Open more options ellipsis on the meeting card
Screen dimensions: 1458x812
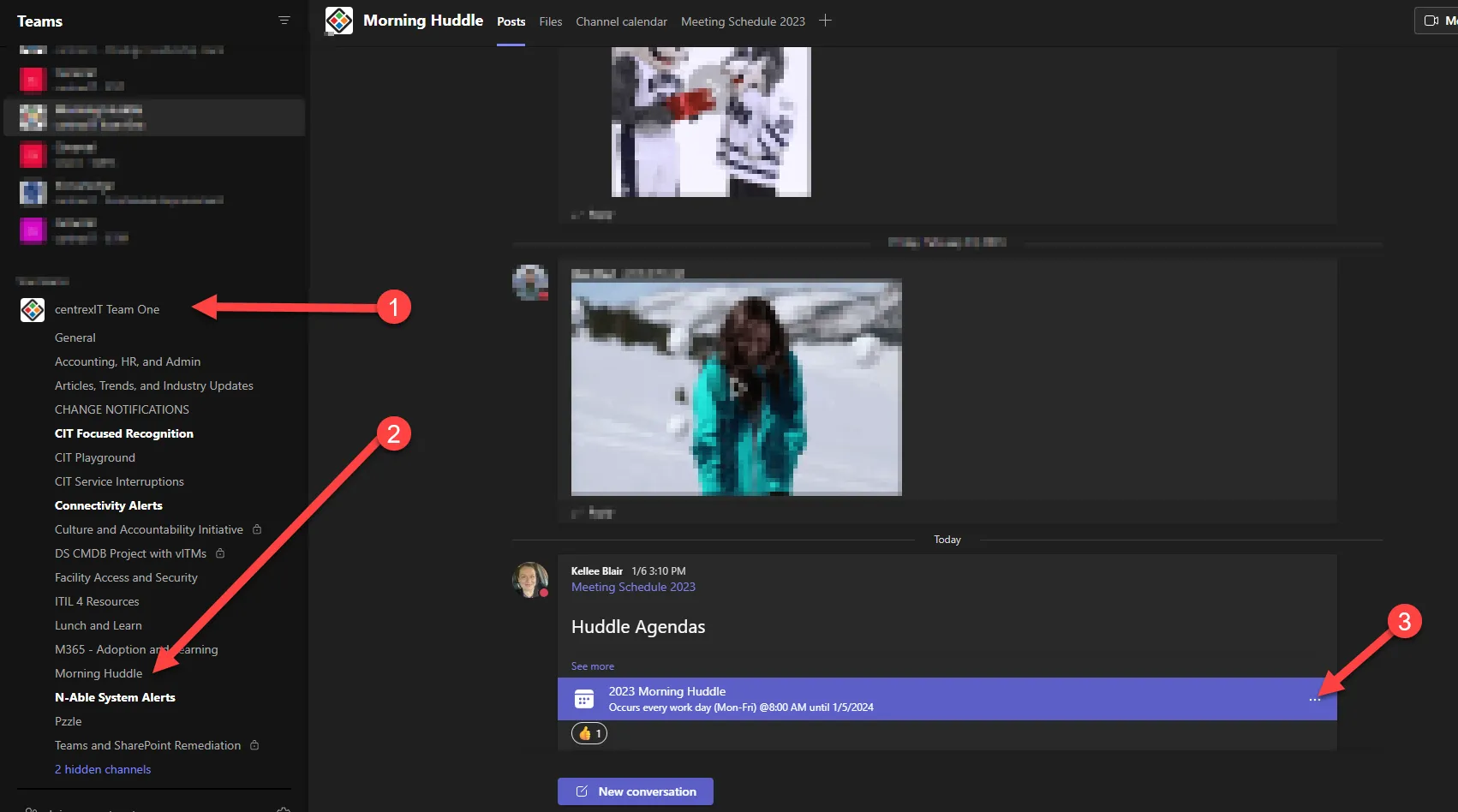click(1314, 700)
